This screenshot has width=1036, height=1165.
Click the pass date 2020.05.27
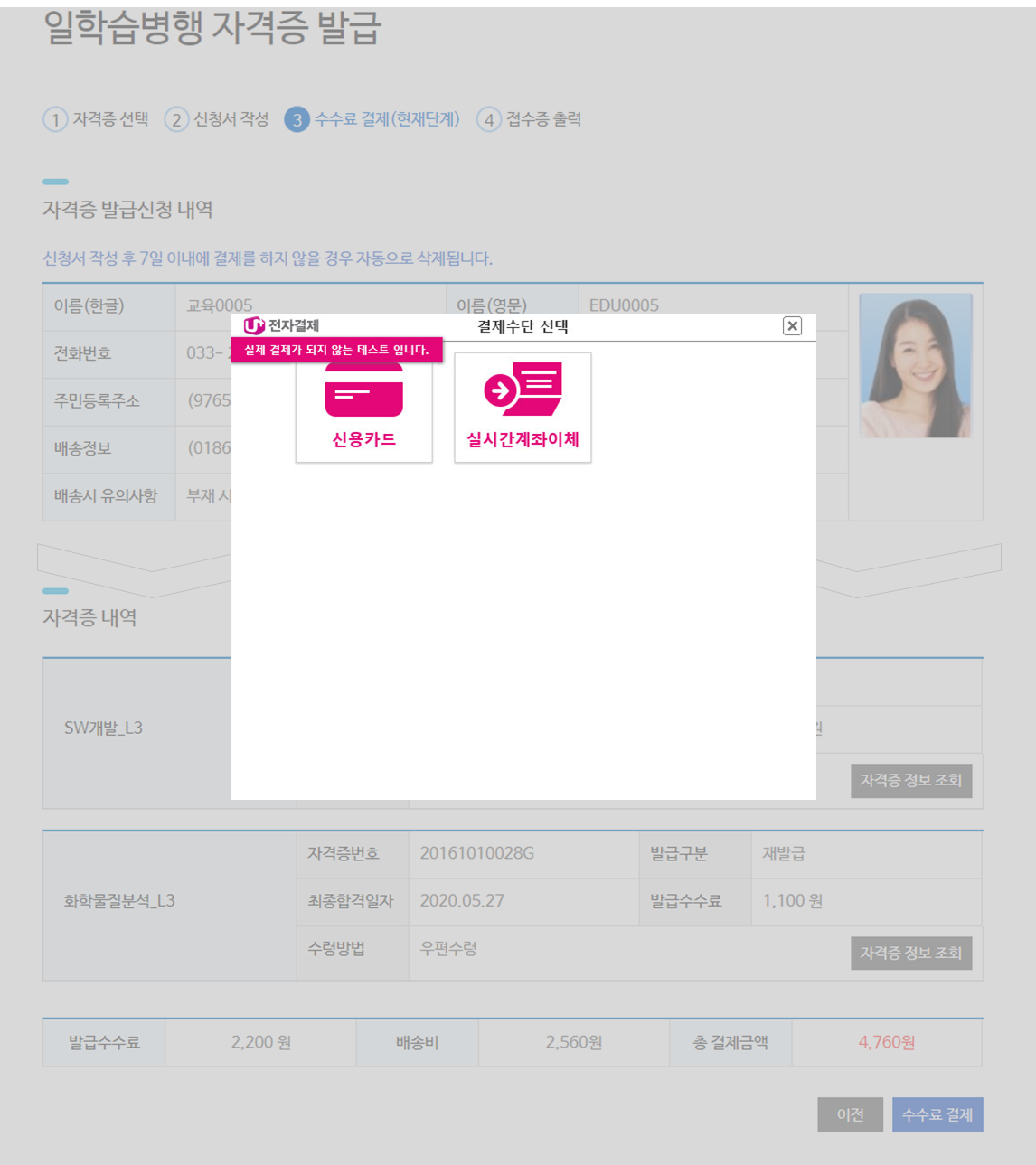462,901
